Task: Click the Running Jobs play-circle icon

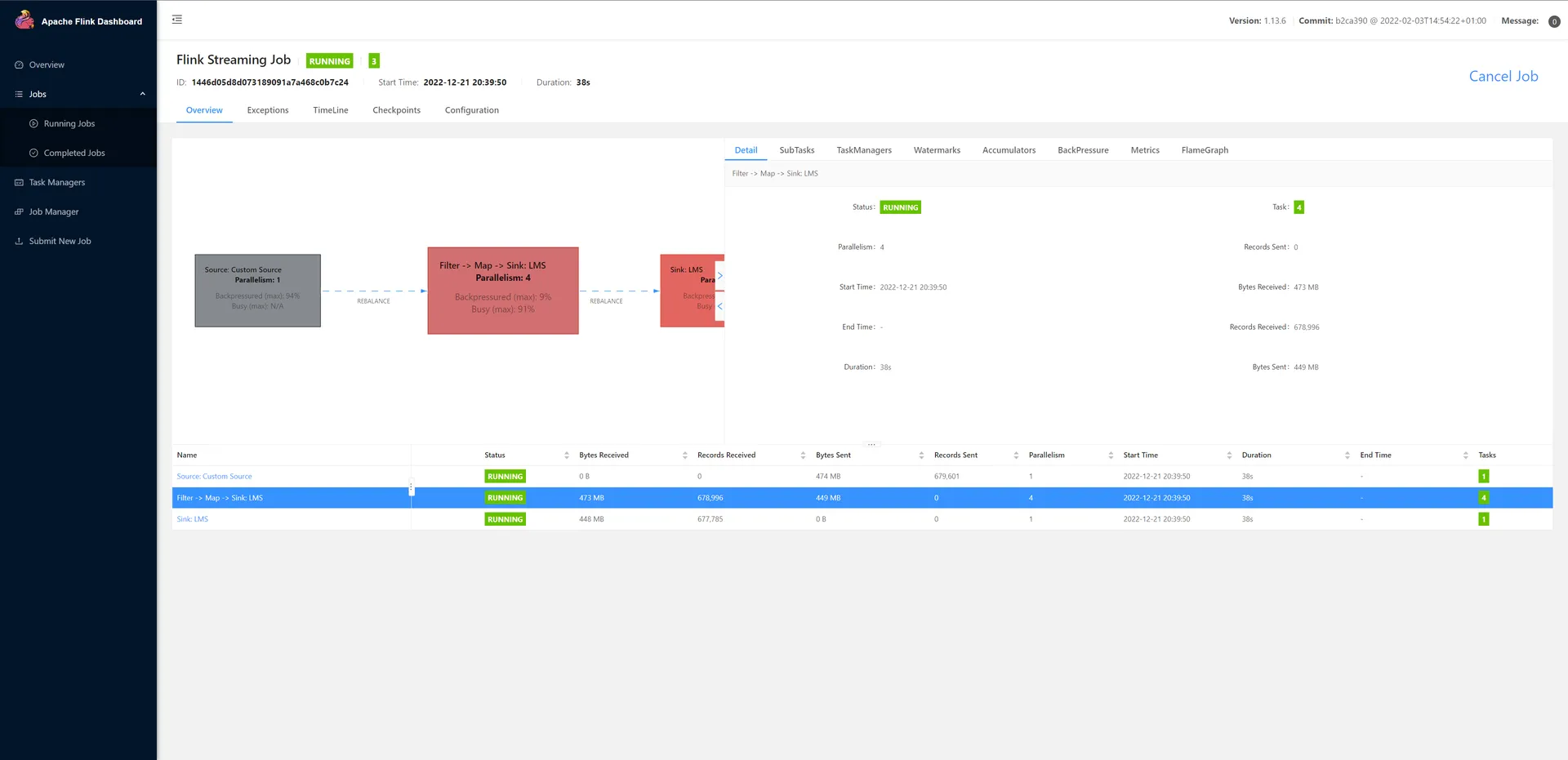Action: coord(33,124)
